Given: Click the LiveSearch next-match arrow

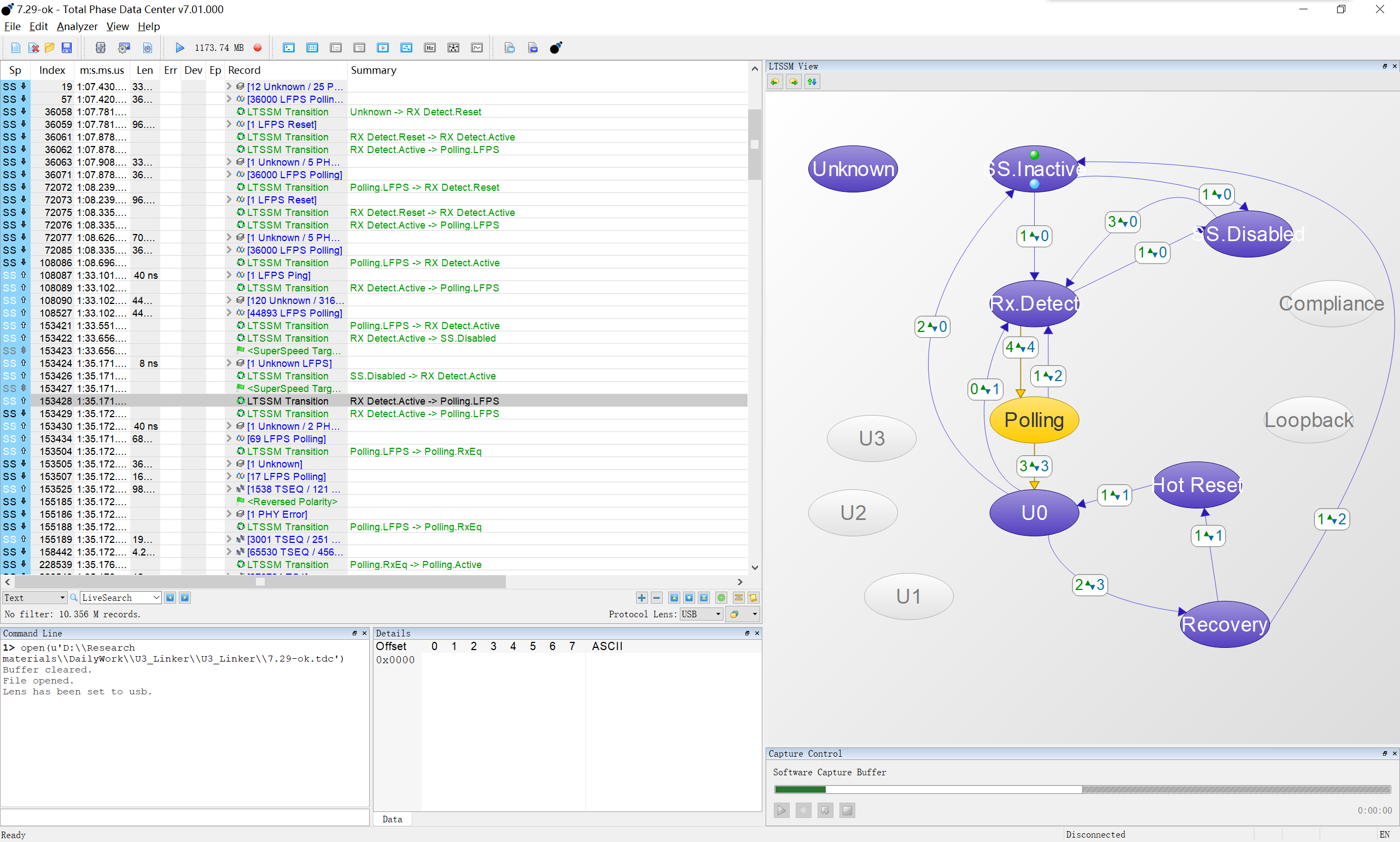Looking at the screenshot, I should 185,598.
